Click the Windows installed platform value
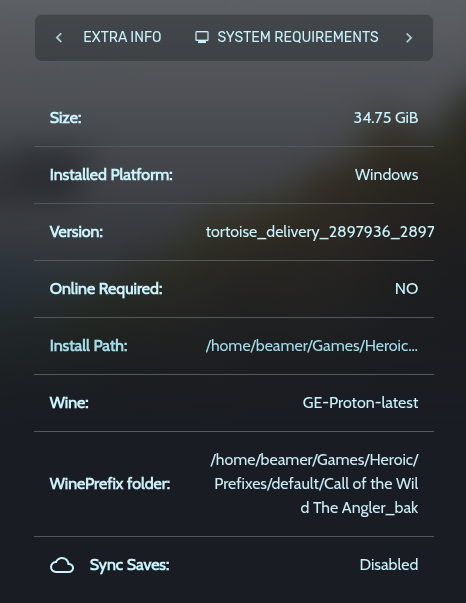466x603 pixels. coord(386,175)
